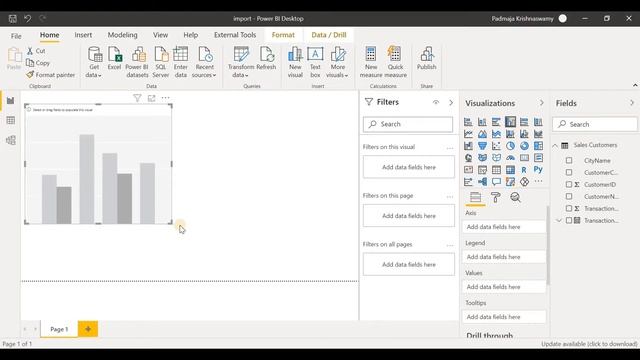The width and height of the screenshot is (640, 360).
Task: Select the gauge visualization
Action: pos(510,158)
